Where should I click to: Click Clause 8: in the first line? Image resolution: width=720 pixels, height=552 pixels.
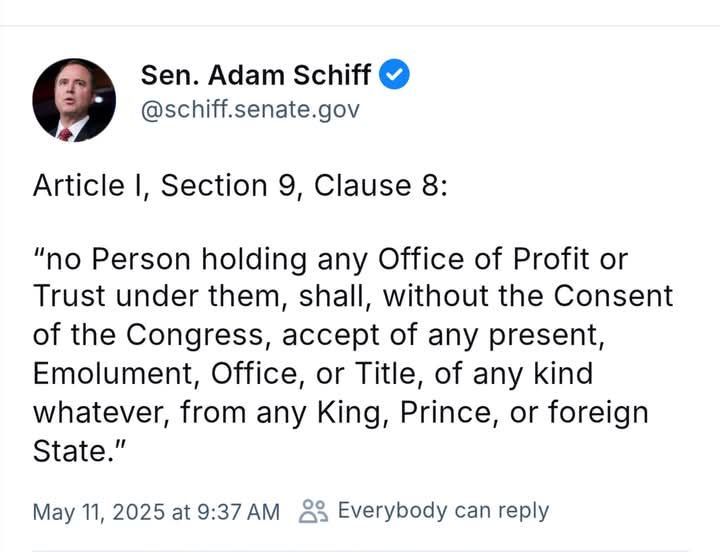point(381,186)
